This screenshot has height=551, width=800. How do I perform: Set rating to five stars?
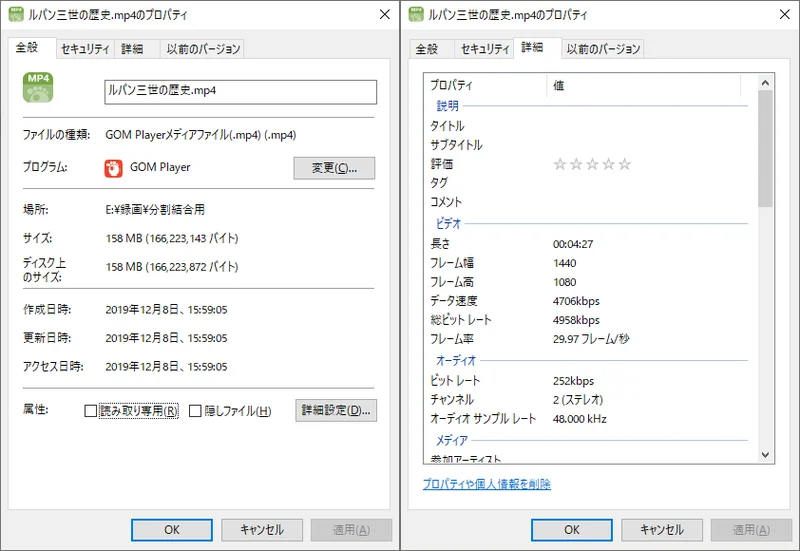(x=625, y=164)
